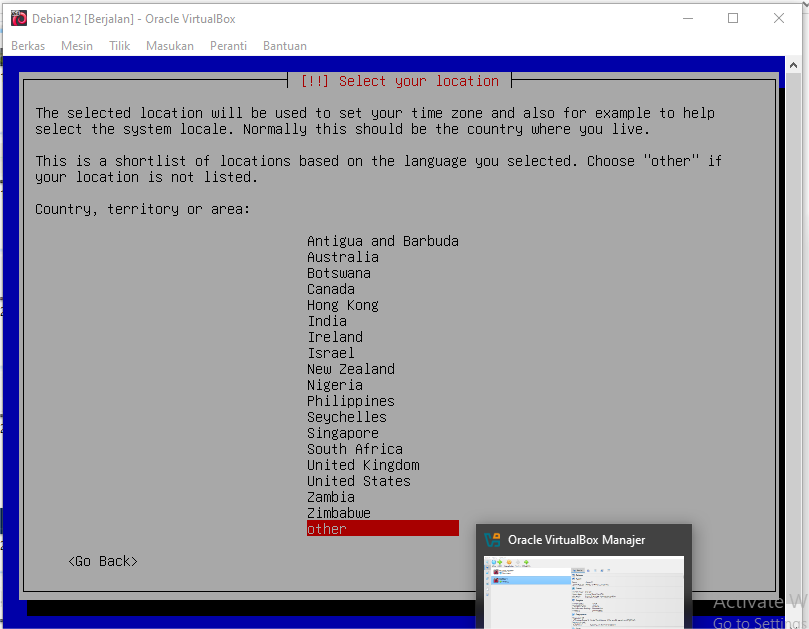
Task: Select the highlighted 'other' location entry
Action: pos(327,529)
